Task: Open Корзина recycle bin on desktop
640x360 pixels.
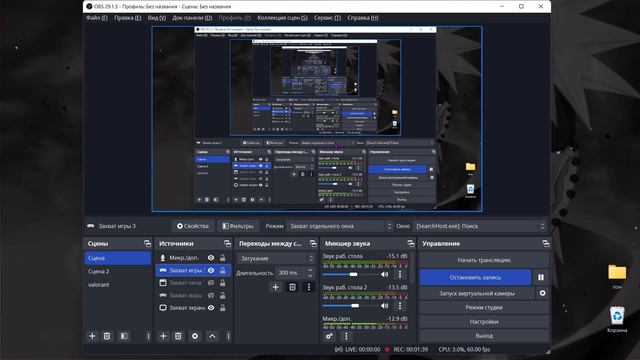Action: pos(617,320)
